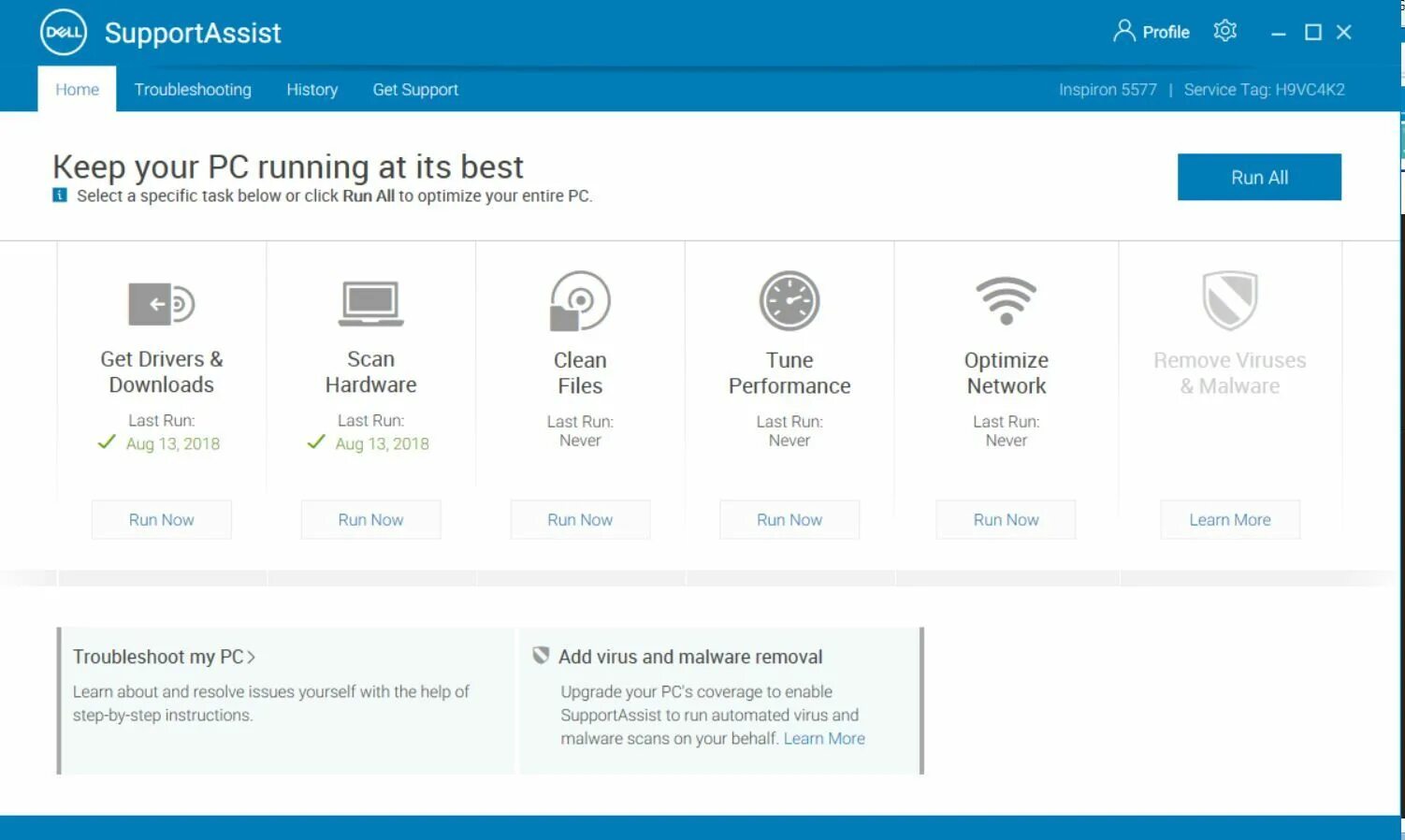Open the History tab
Viewport: 1405px width, 840px height.
tap(311, 89)
